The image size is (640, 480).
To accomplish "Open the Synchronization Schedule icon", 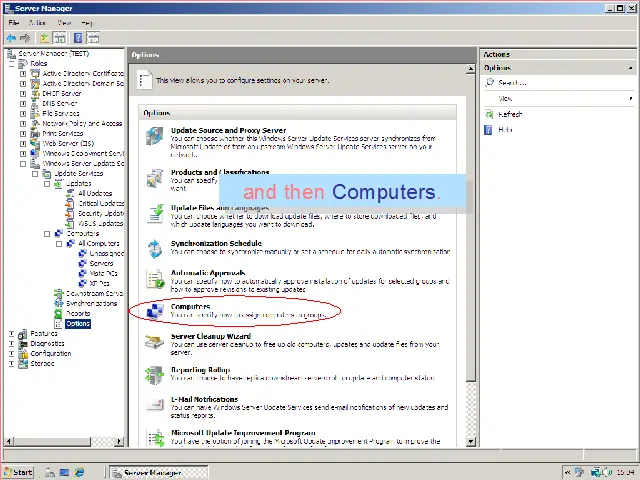I will pyautogui.click(x=155, y=249).
